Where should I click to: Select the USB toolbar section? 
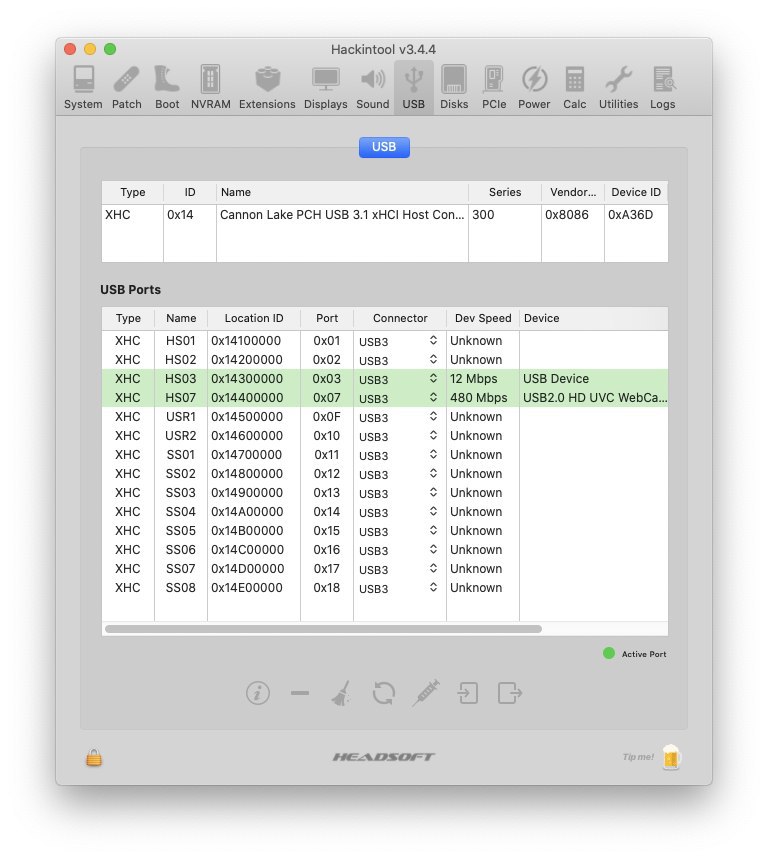[x=414, y=88]
